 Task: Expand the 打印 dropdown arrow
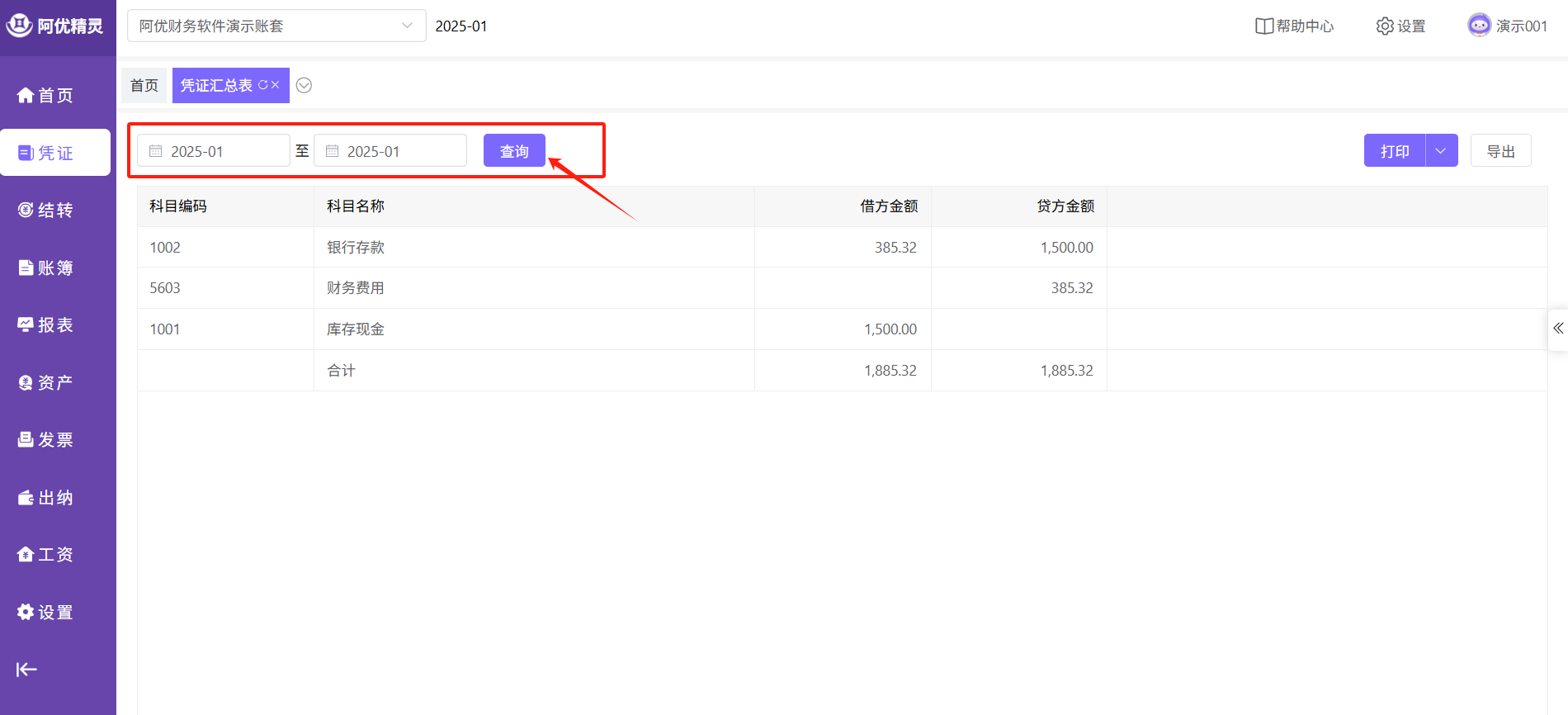(1441, 151)
